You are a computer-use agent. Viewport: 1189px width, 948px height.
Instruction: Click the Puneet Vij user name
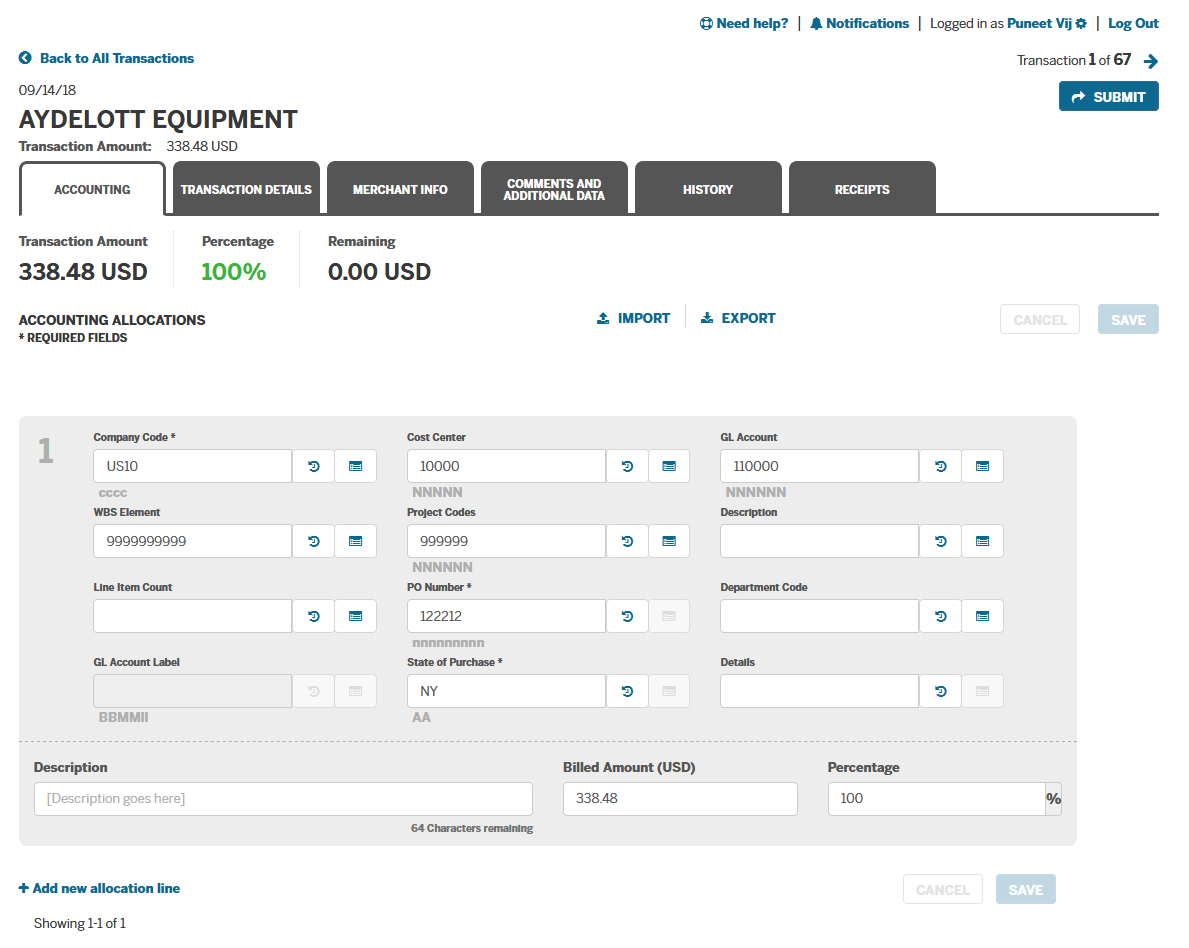click(1039, 24)
